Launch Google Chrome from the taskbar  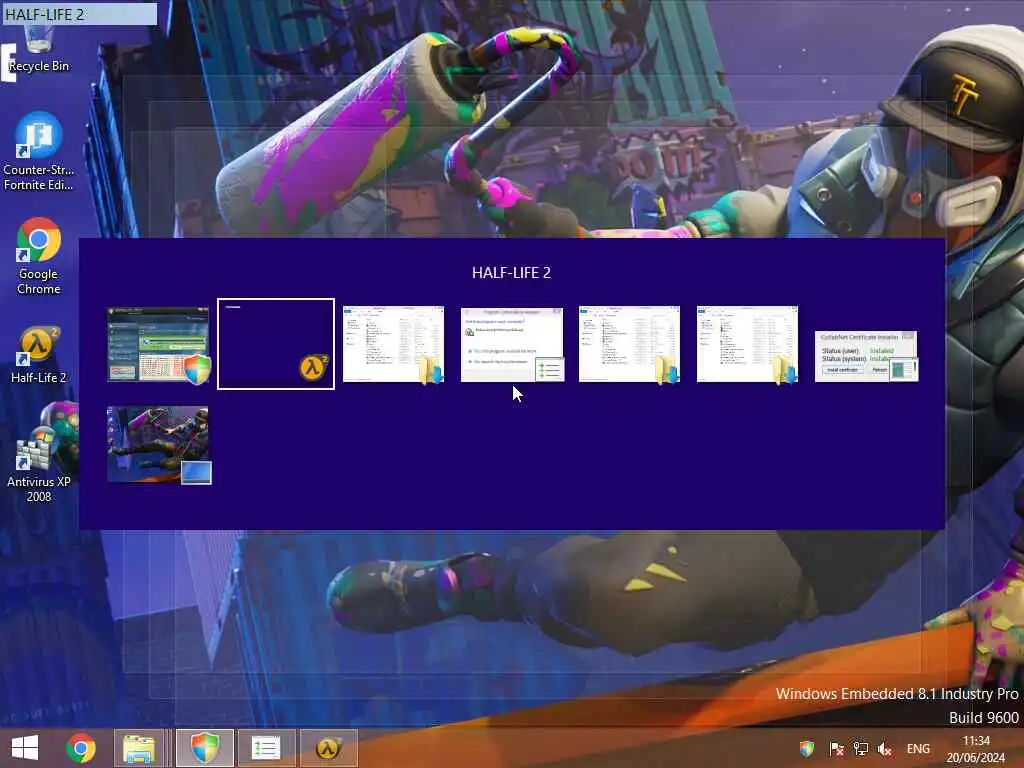81,748
